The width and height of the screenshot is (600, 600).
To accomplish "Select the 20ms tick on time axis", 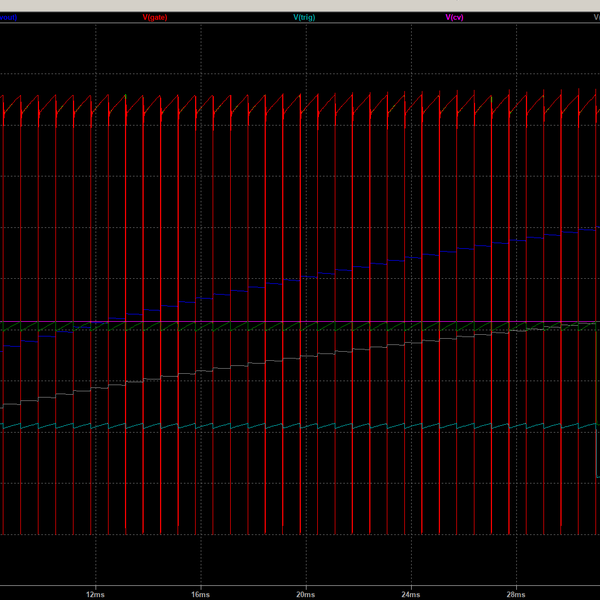I will pyautogui.click(x=305, y=592).
